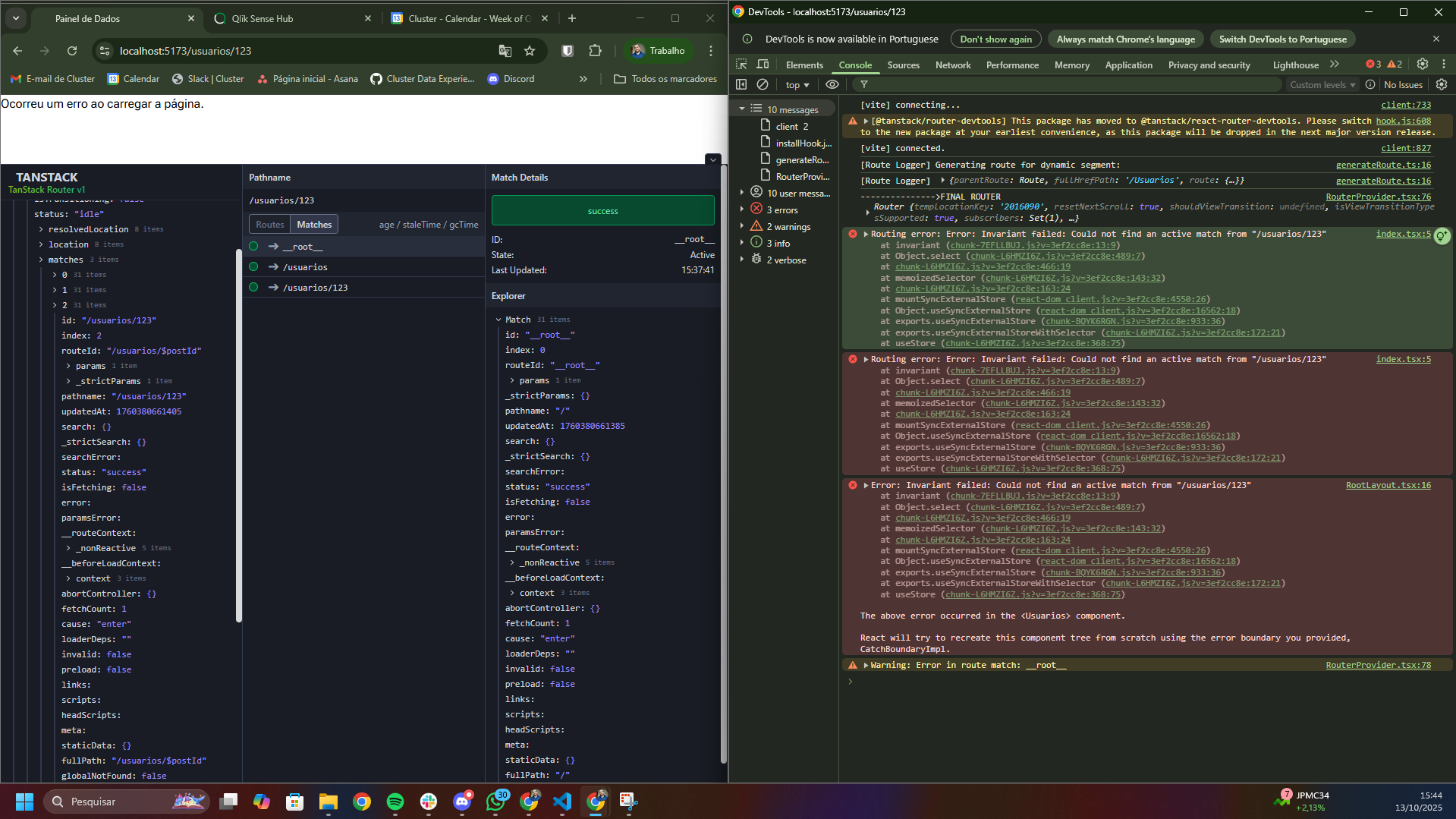The height and width of the screenshot is (819, 1456).
Task: Click the translate page icon in address bar
Action: [505, 51]
